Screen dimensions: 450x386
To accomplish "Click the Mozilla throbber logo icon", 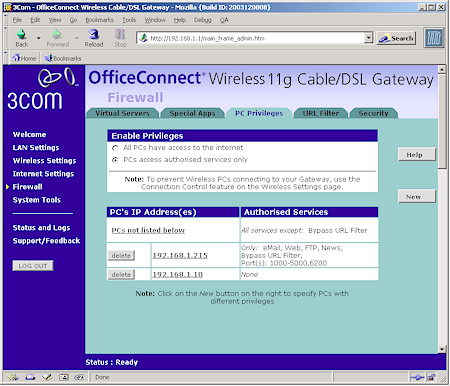I will (434, 38).
